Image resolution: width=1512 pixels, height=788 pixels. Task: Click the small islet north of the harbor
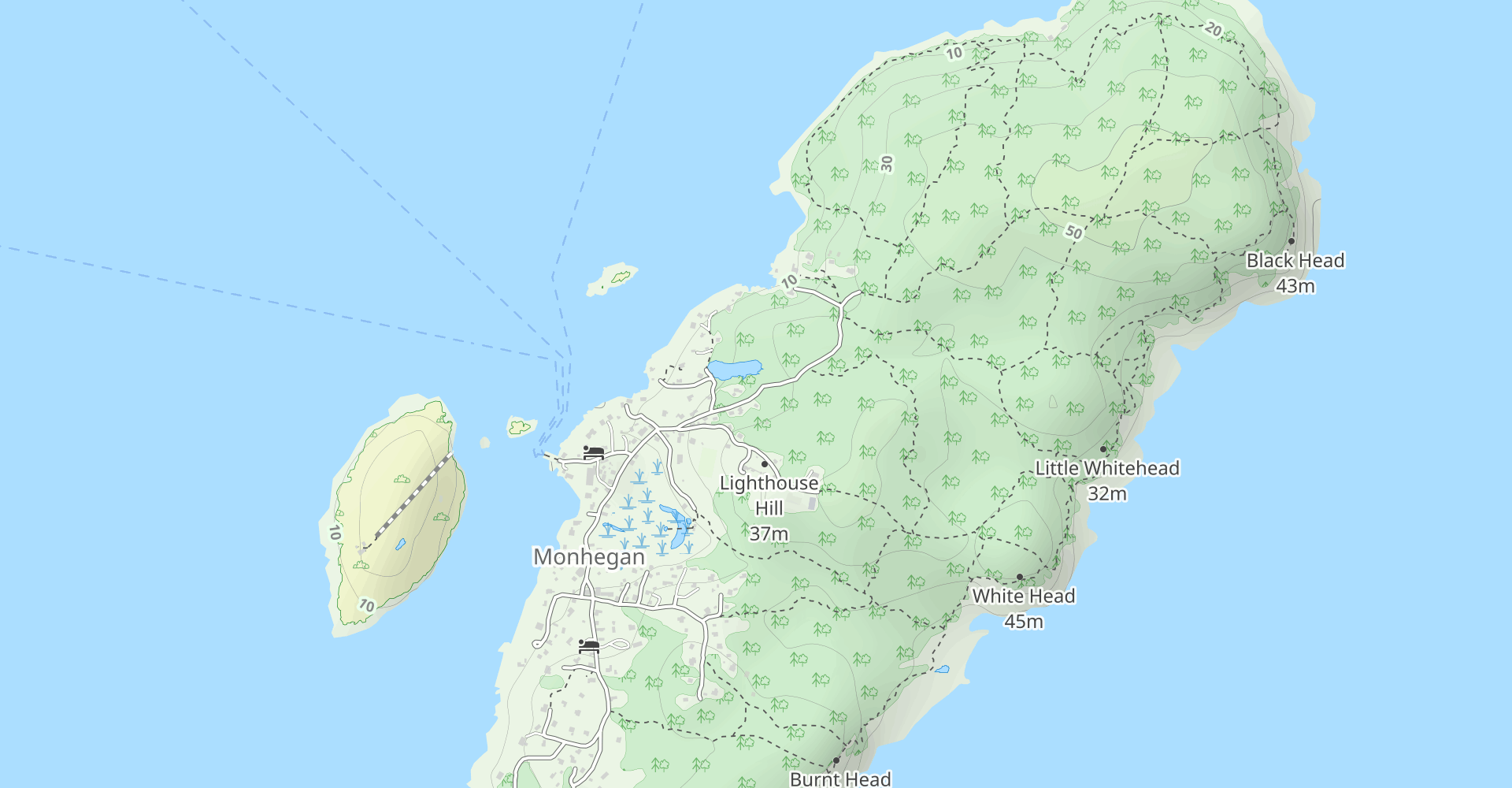pyautogui.click(x=612, y=279)
